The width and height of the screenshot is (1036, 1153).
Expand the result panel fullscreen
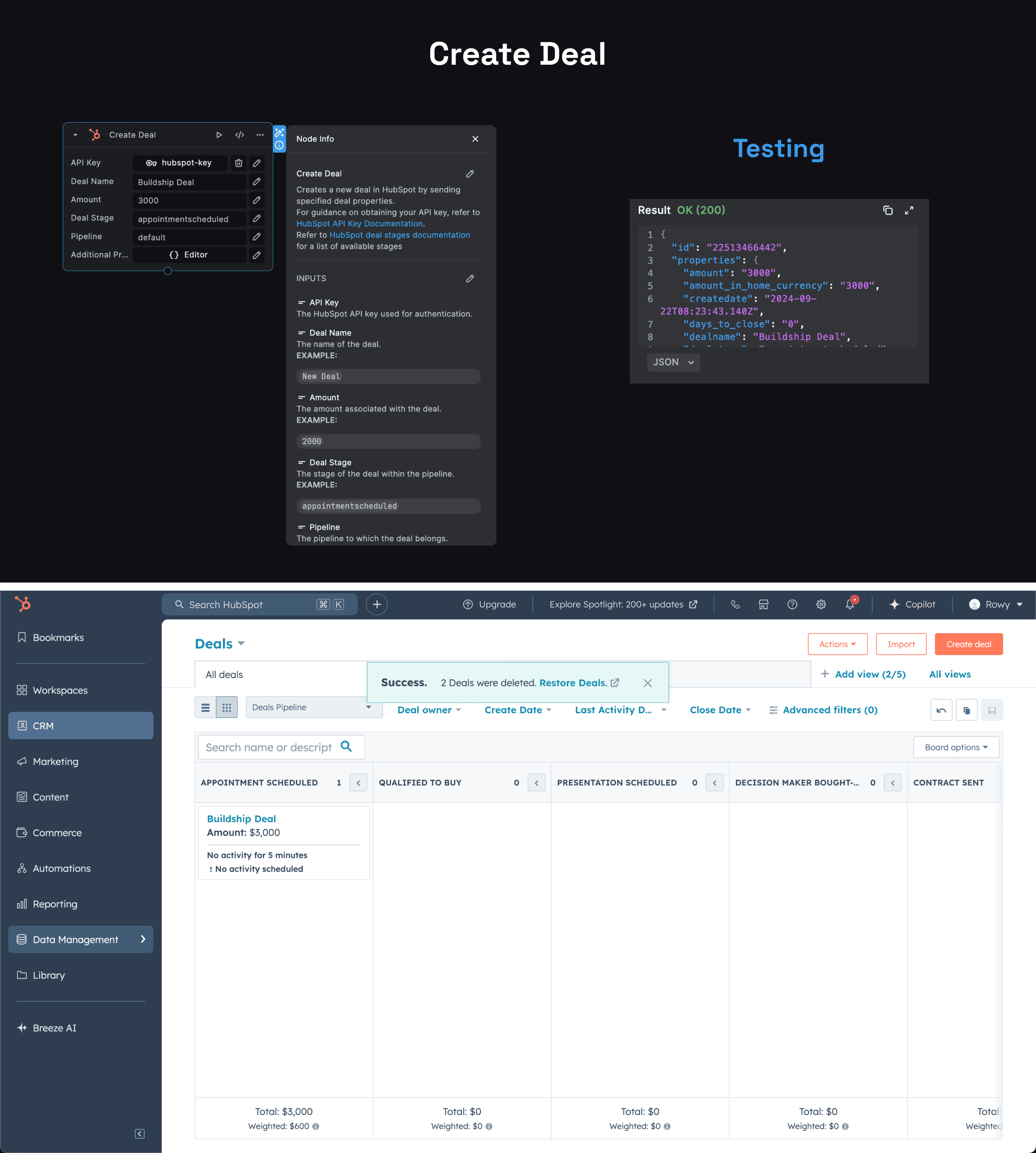(x=909, y=210)
